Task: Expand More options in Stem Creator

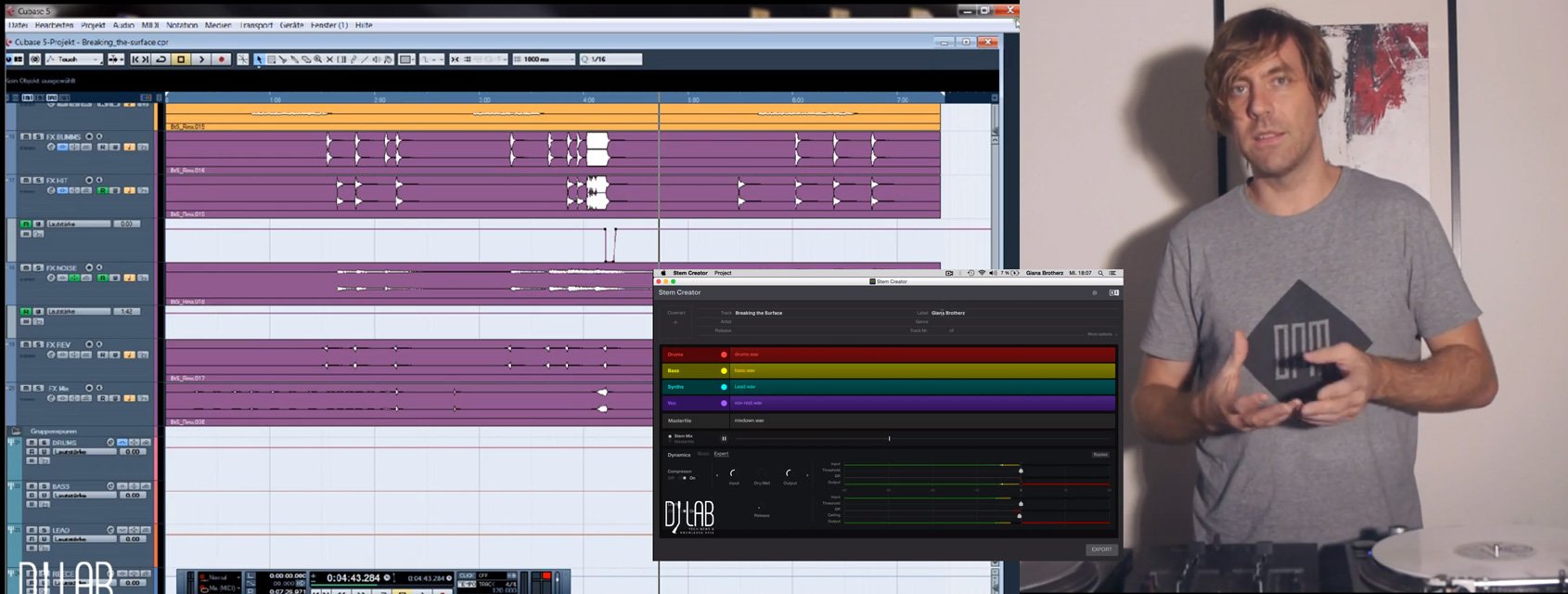Action: coord(1101,334)
